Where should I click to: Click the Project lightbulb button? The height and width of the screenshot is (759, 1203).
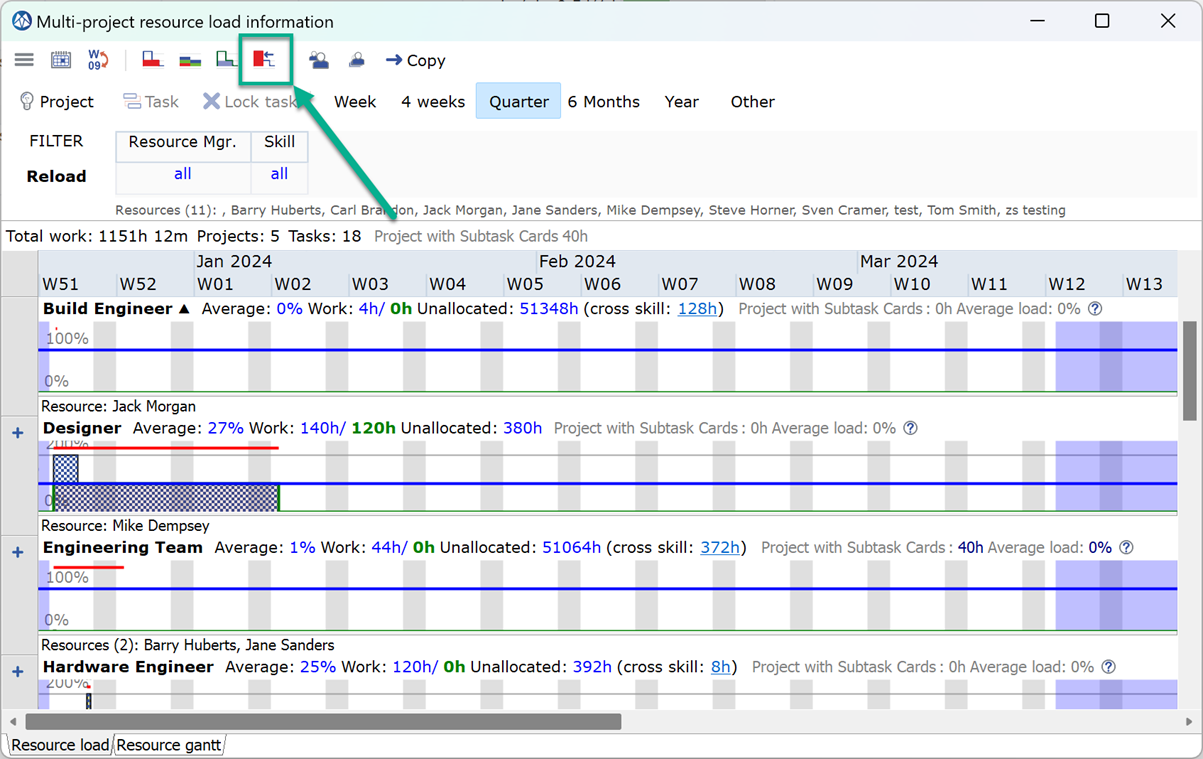pos(57,102)
